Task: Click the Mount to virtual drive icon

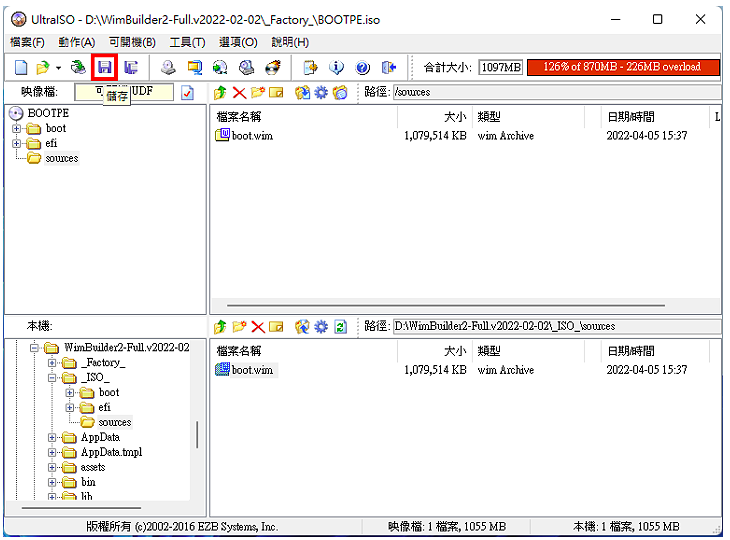Action: [x=246, y=68]
